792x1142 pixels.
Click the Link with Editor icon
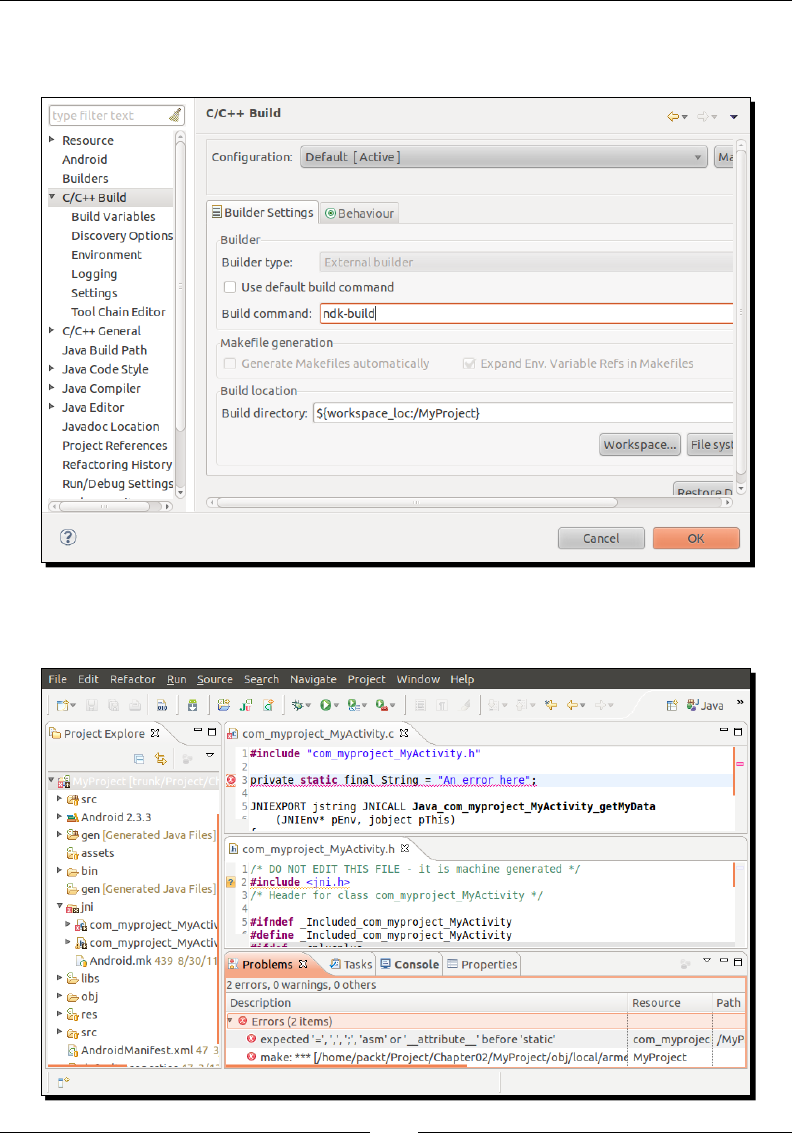[160, 759]
